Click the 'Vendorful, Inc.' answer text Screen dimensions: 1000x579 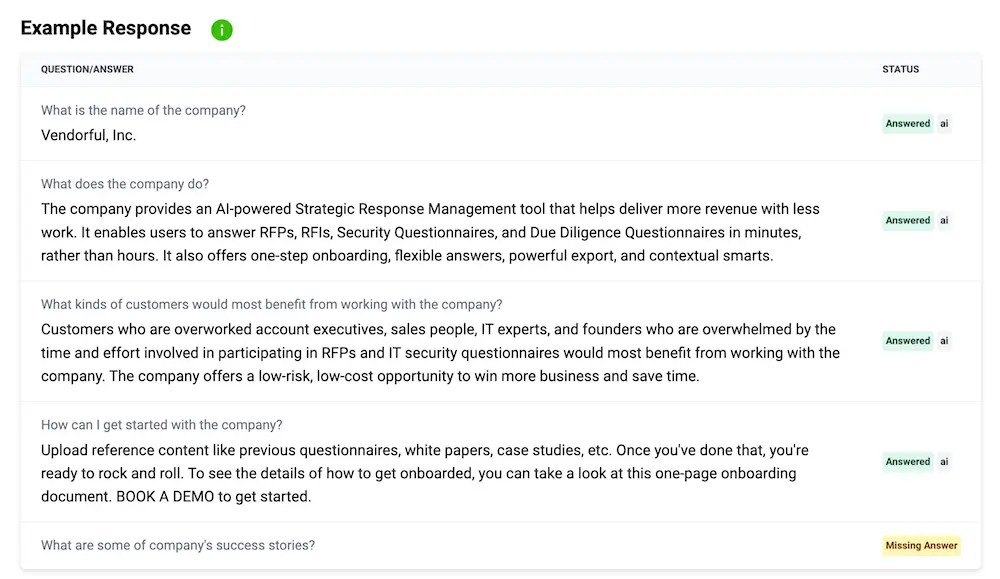point(89,135)
